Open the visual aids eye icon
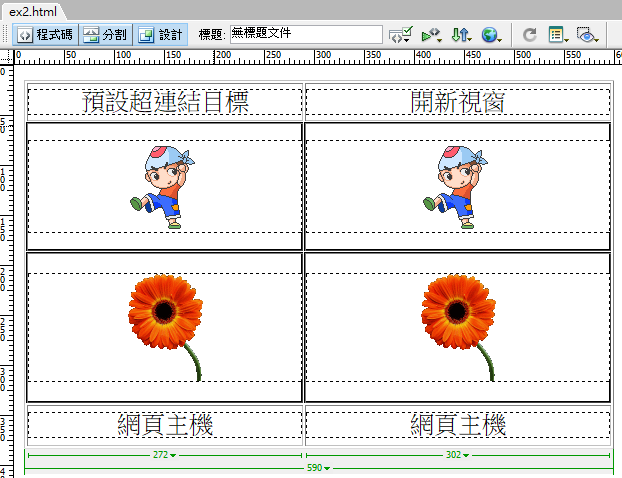Image resolution: width=622 pixels, height=478 pixels. tap(587, 35)
